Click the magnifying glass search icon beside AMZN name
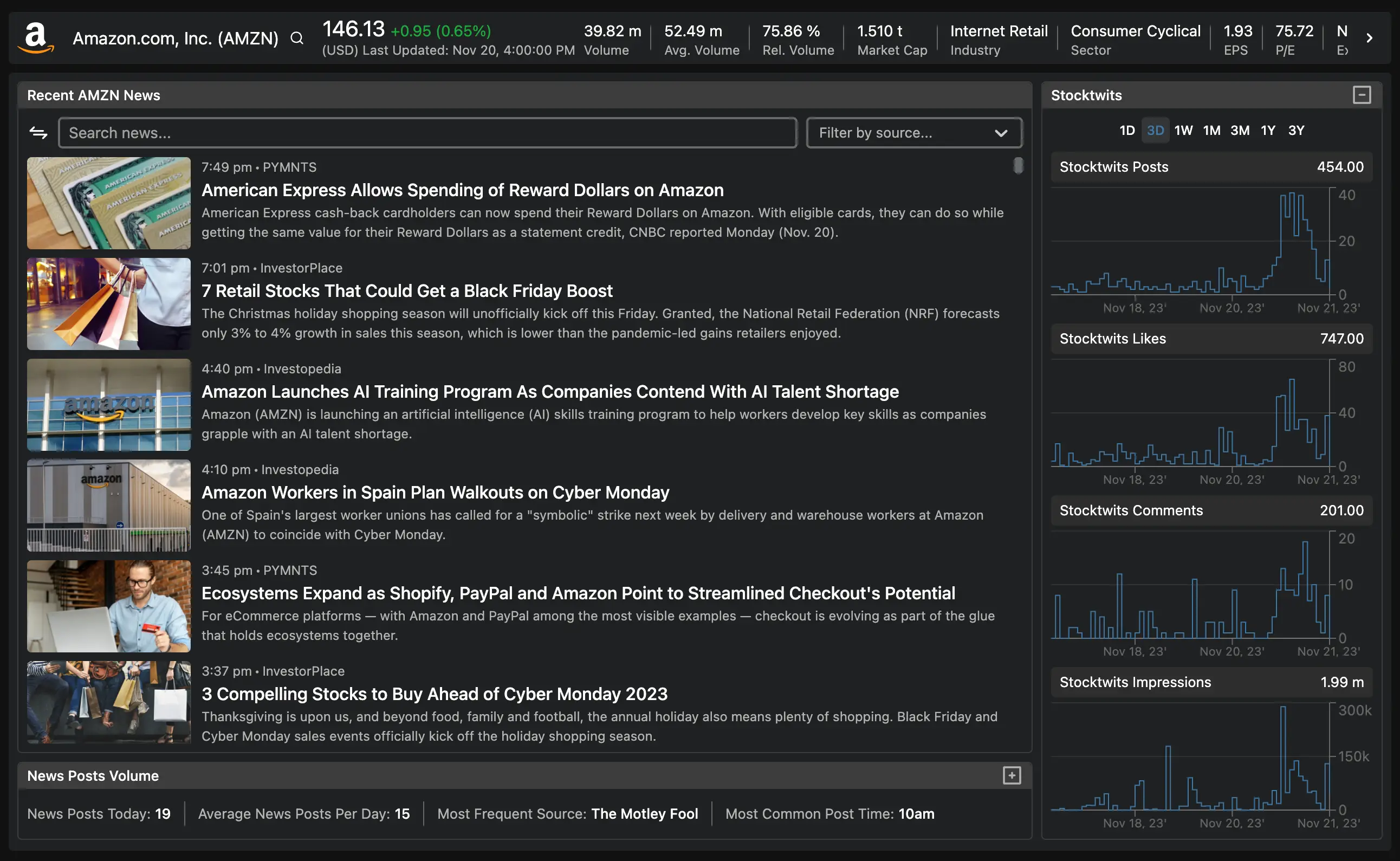The image size is (1400, 861). click(296, 37)
